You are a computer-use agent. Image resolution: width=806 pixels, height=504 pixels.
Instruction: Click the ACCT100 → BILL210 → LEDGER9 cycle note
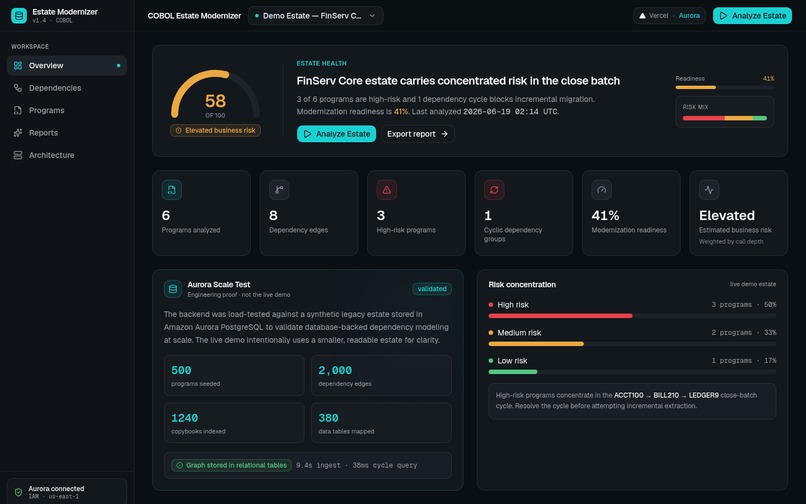(632, 401)
